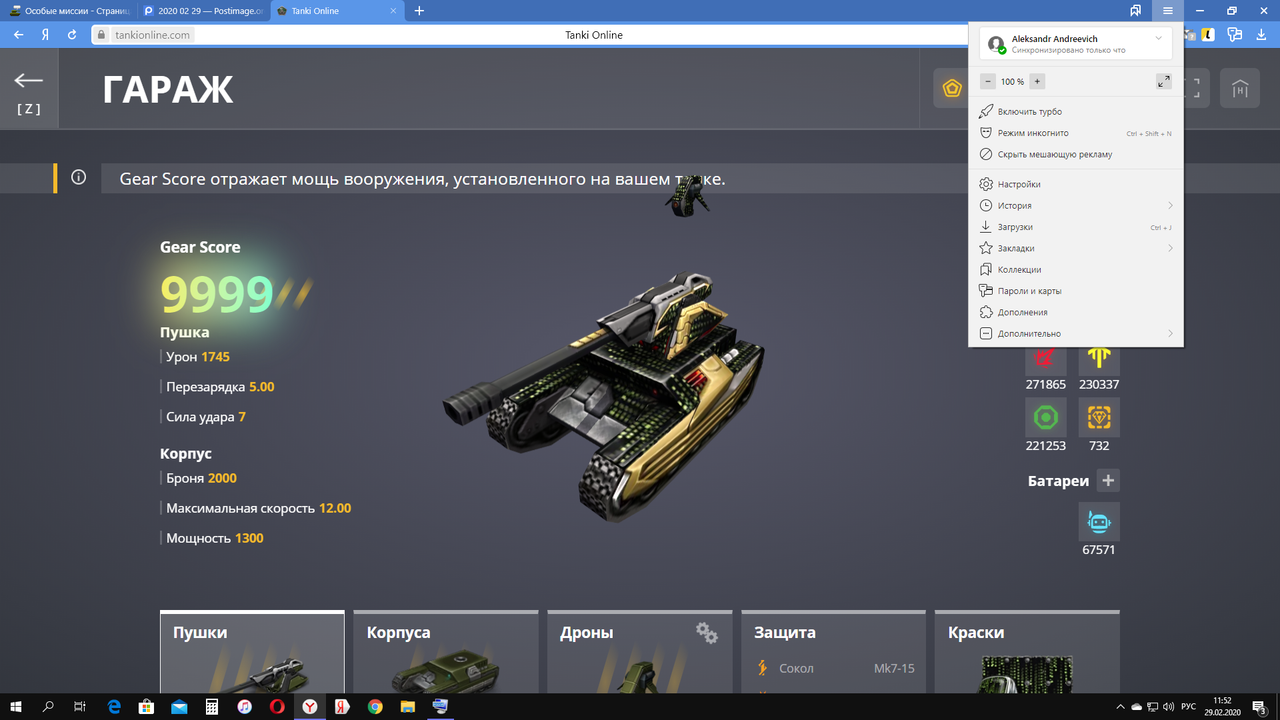The width and height of the screenshot is (1280, 720).
Task: Reload the page
Action: point(72,34)
